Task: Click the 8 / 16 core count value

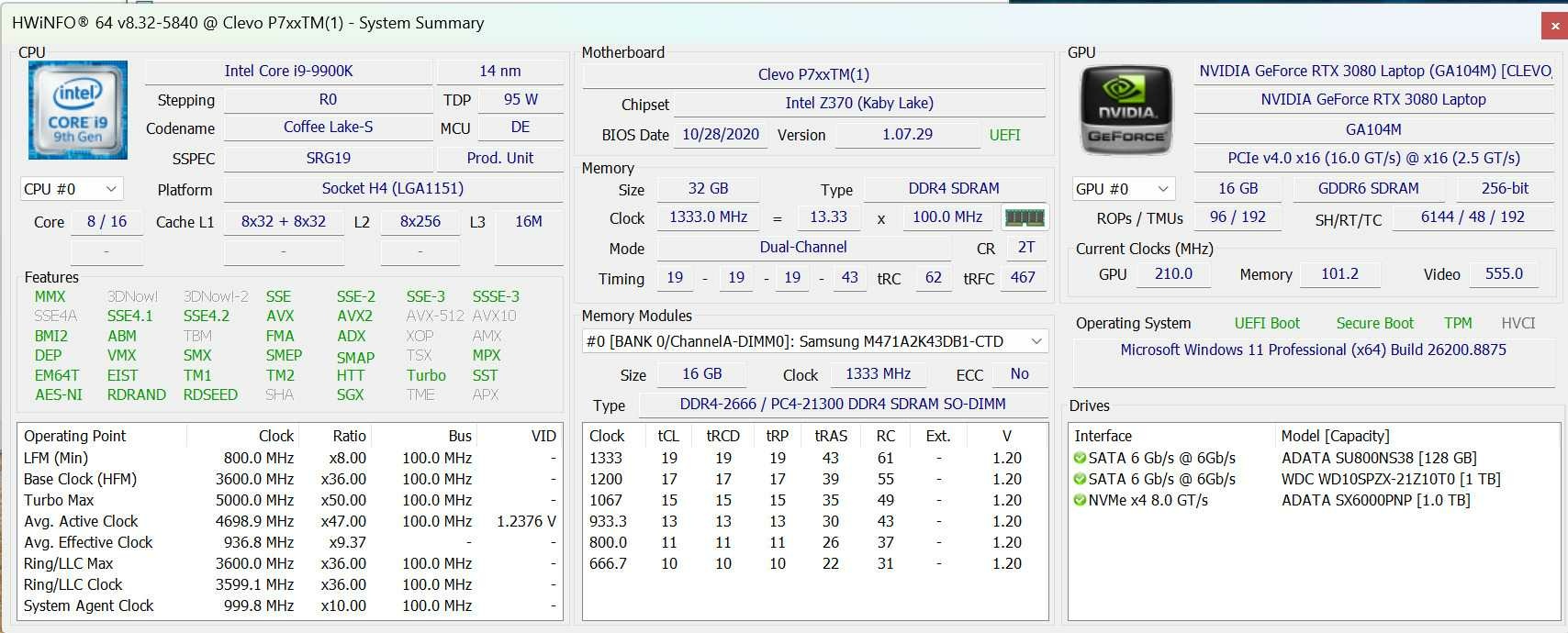Action: pos(106,221)
